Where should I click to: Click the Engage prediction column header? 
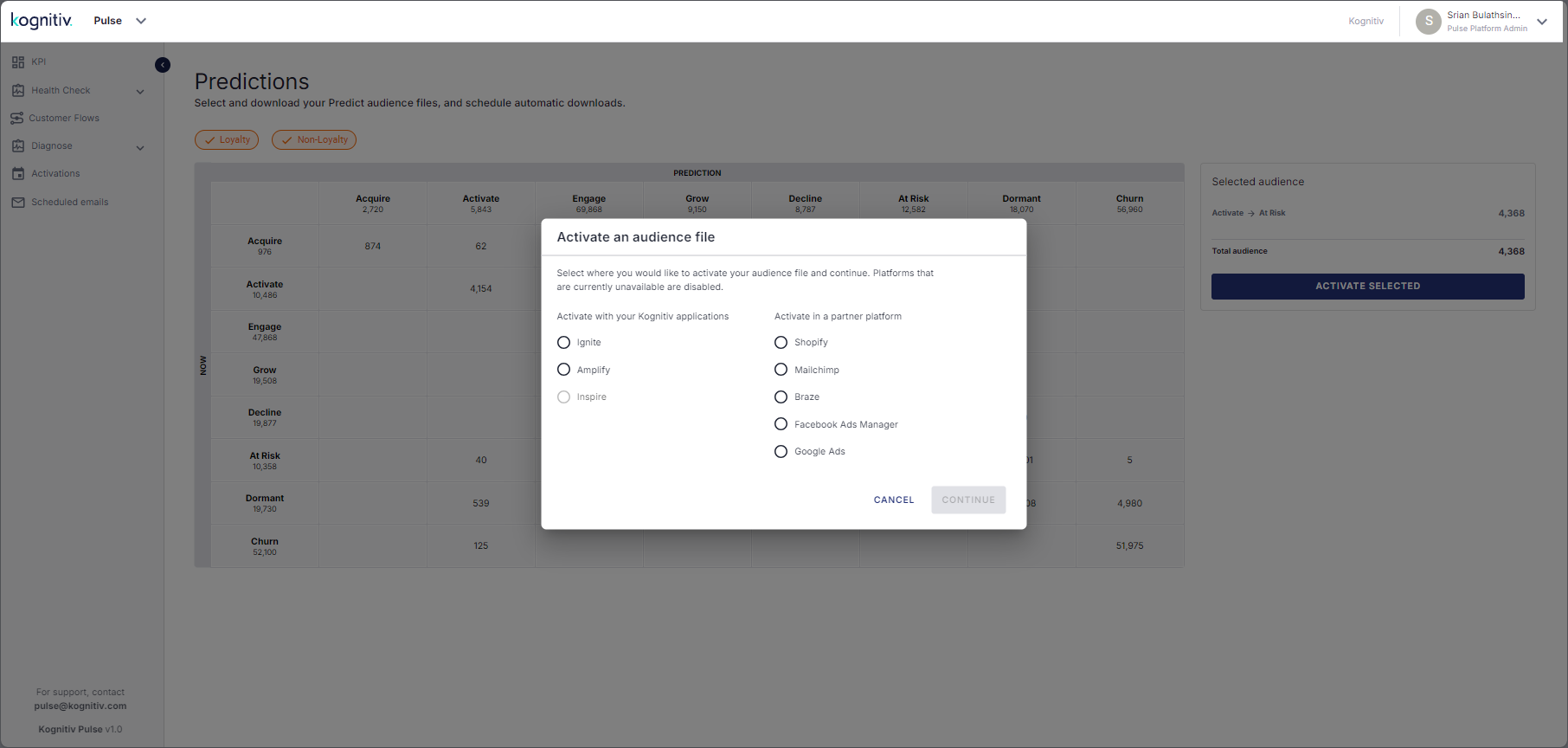pyautogui.click(x=589, y=203)
